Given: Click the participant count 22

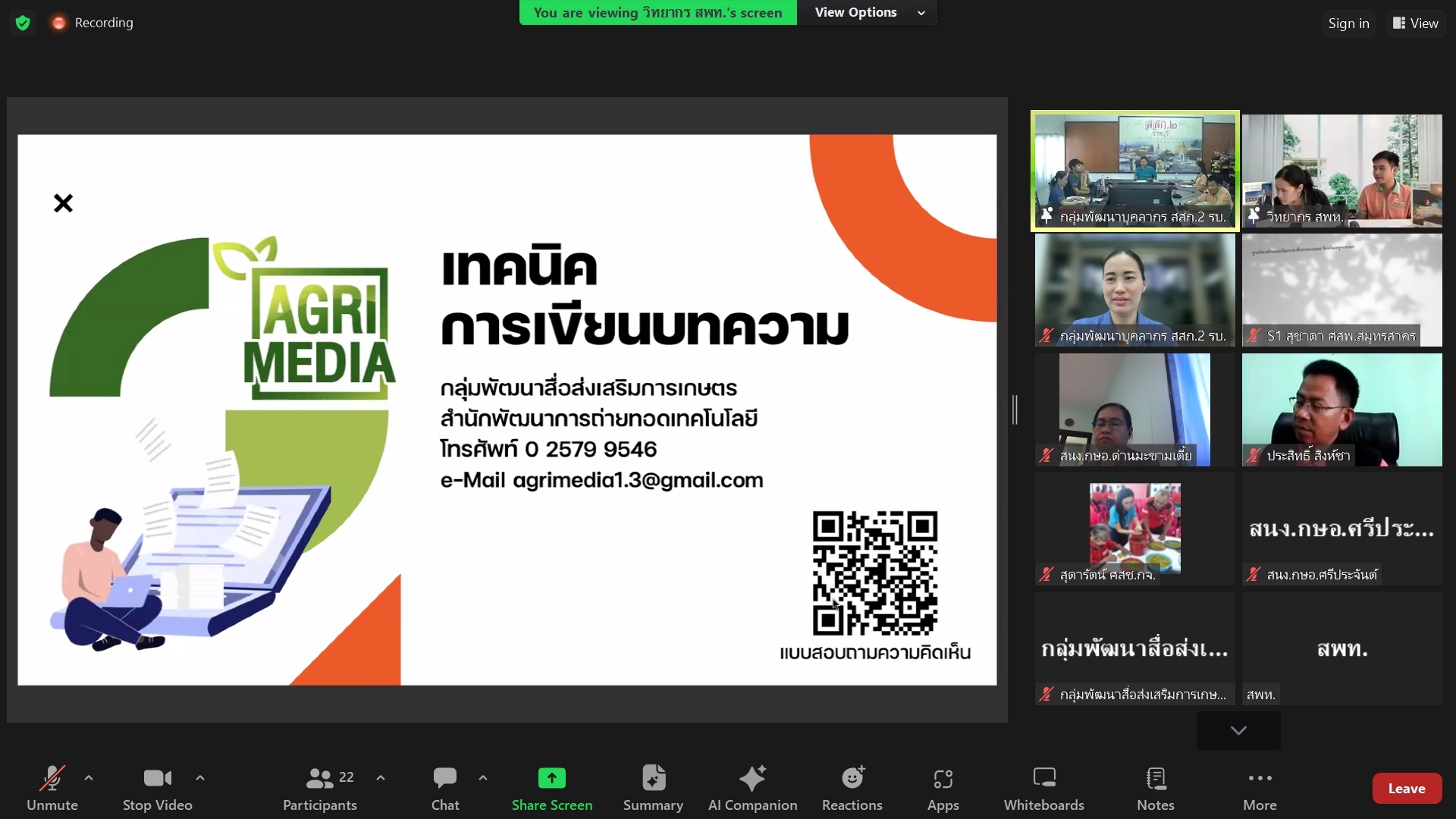Looking at the screenshot, I should (x=347, y=777).
